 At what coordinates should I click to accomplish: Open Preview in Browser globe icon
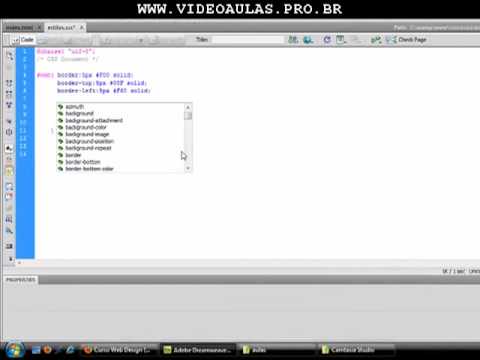click(308, 40)
